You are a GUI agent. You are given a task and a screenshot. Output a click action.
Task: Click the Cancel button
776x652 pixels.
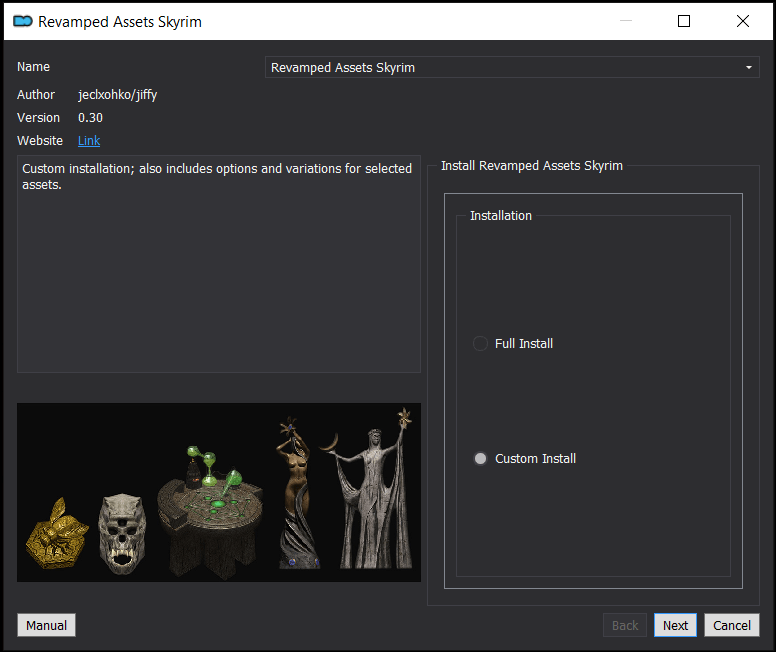731,625
